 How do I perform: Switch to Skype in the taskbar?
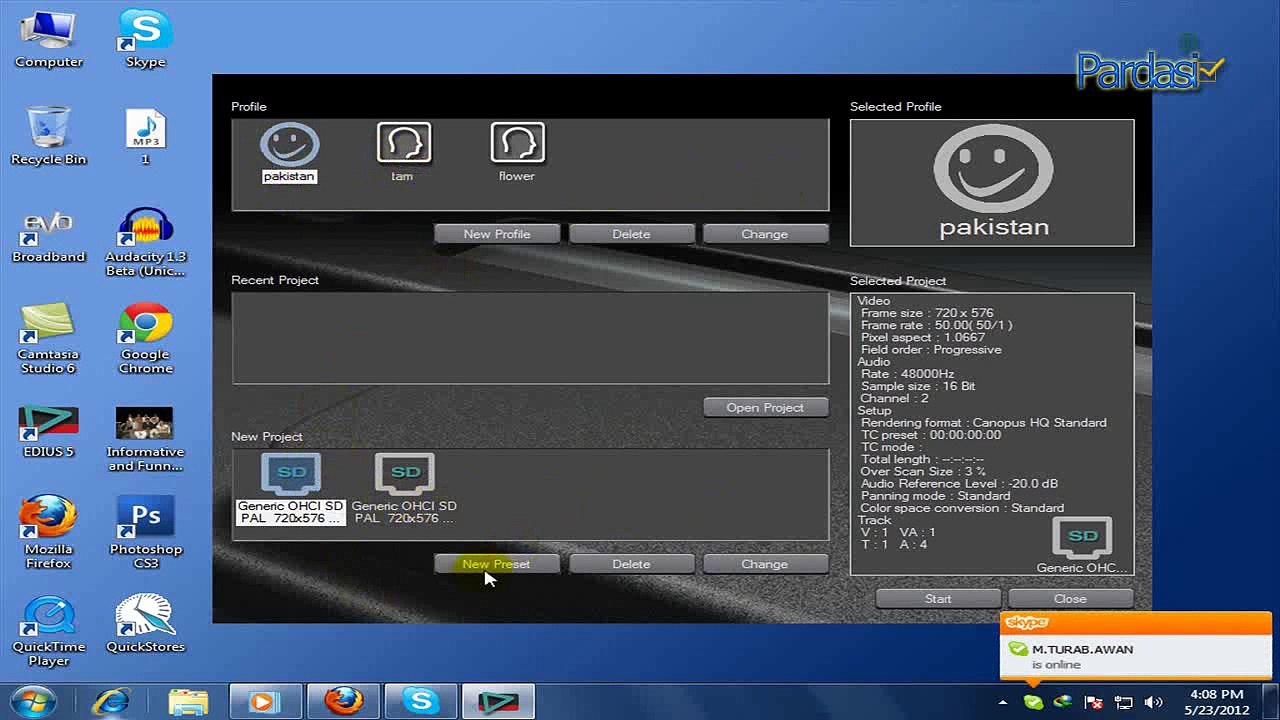pyautogui.click(x=421, y=701)
